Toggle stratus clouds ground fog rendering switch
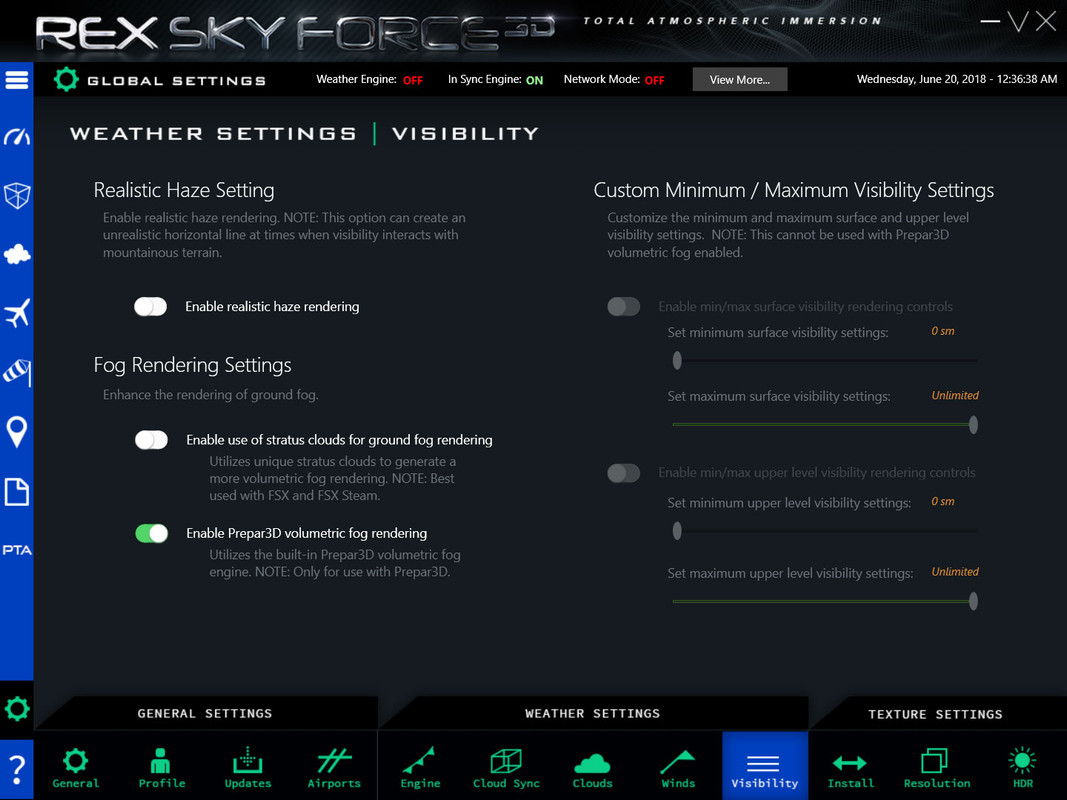Viewport: 1067px width, 800px height. point(151,440)
